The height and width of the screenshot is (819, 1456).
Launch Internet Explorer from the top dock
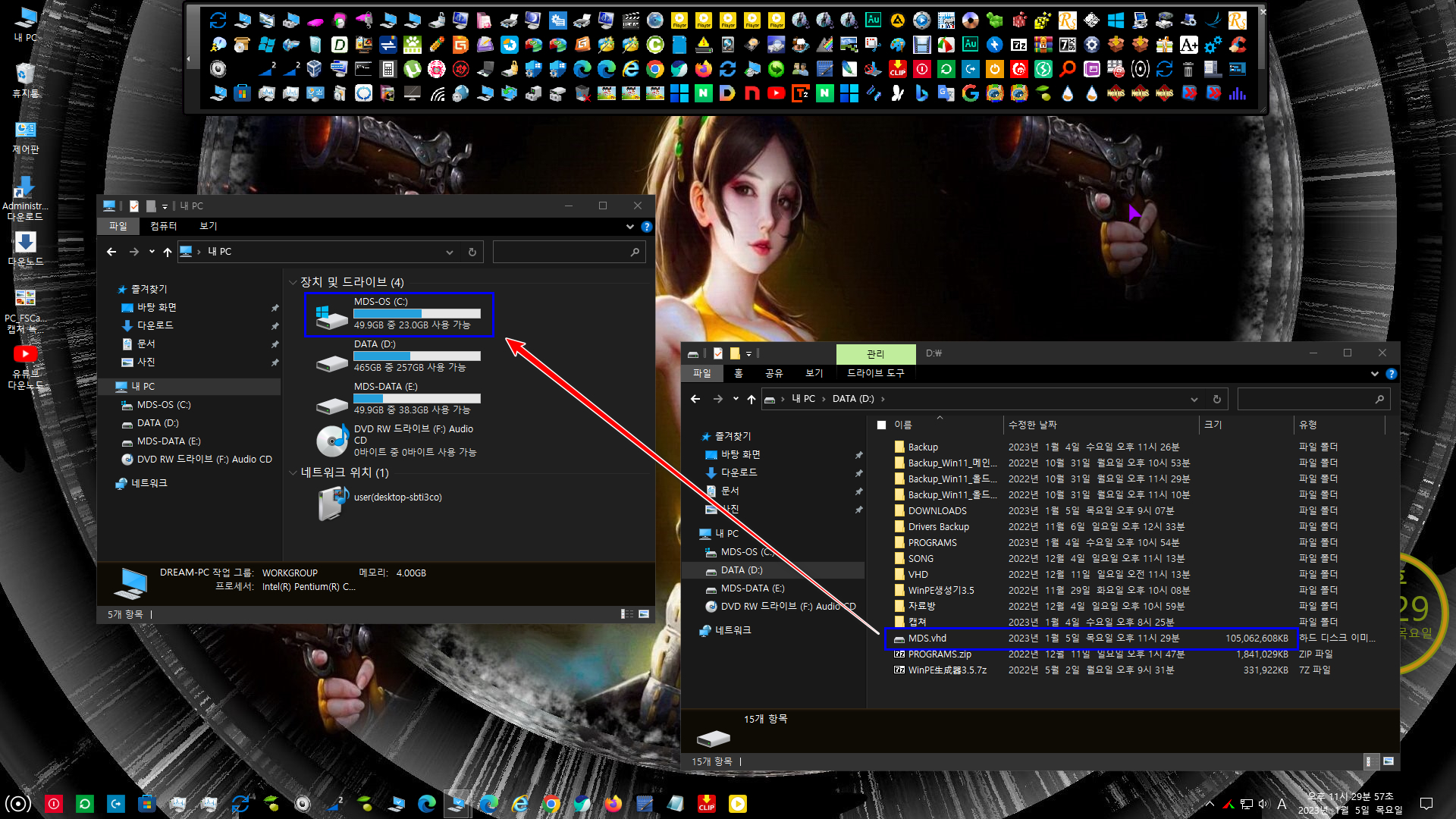[x=631, y=69]
